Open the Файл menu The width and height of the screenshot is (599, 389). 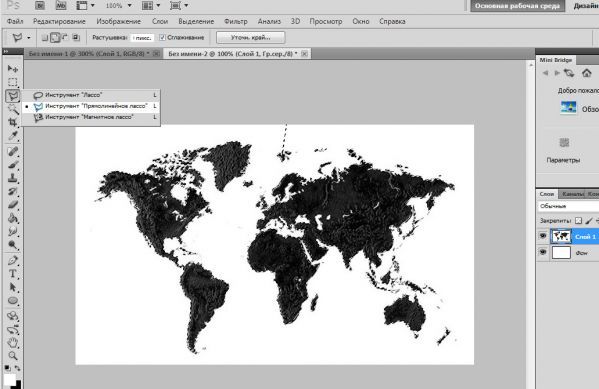click(15, 21)
